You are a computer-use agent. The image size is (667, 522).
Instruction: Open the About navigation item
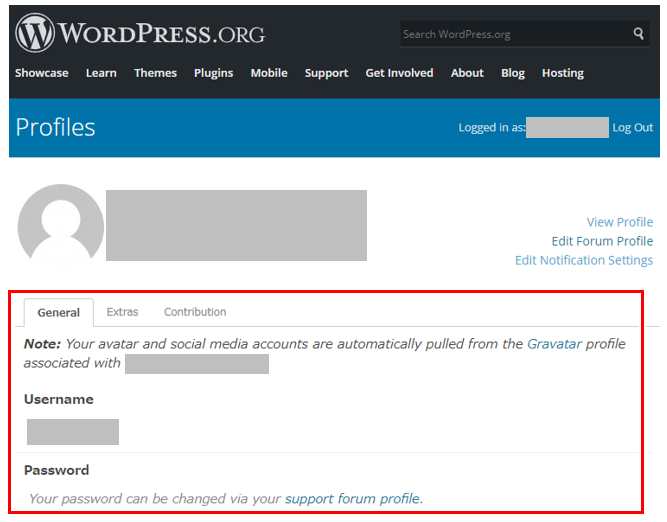click(467, 73)
